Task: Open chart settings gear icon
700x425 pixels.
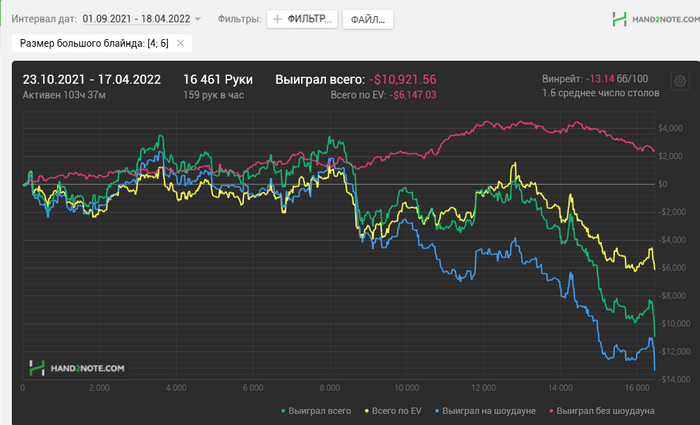Action: (680, 81)
